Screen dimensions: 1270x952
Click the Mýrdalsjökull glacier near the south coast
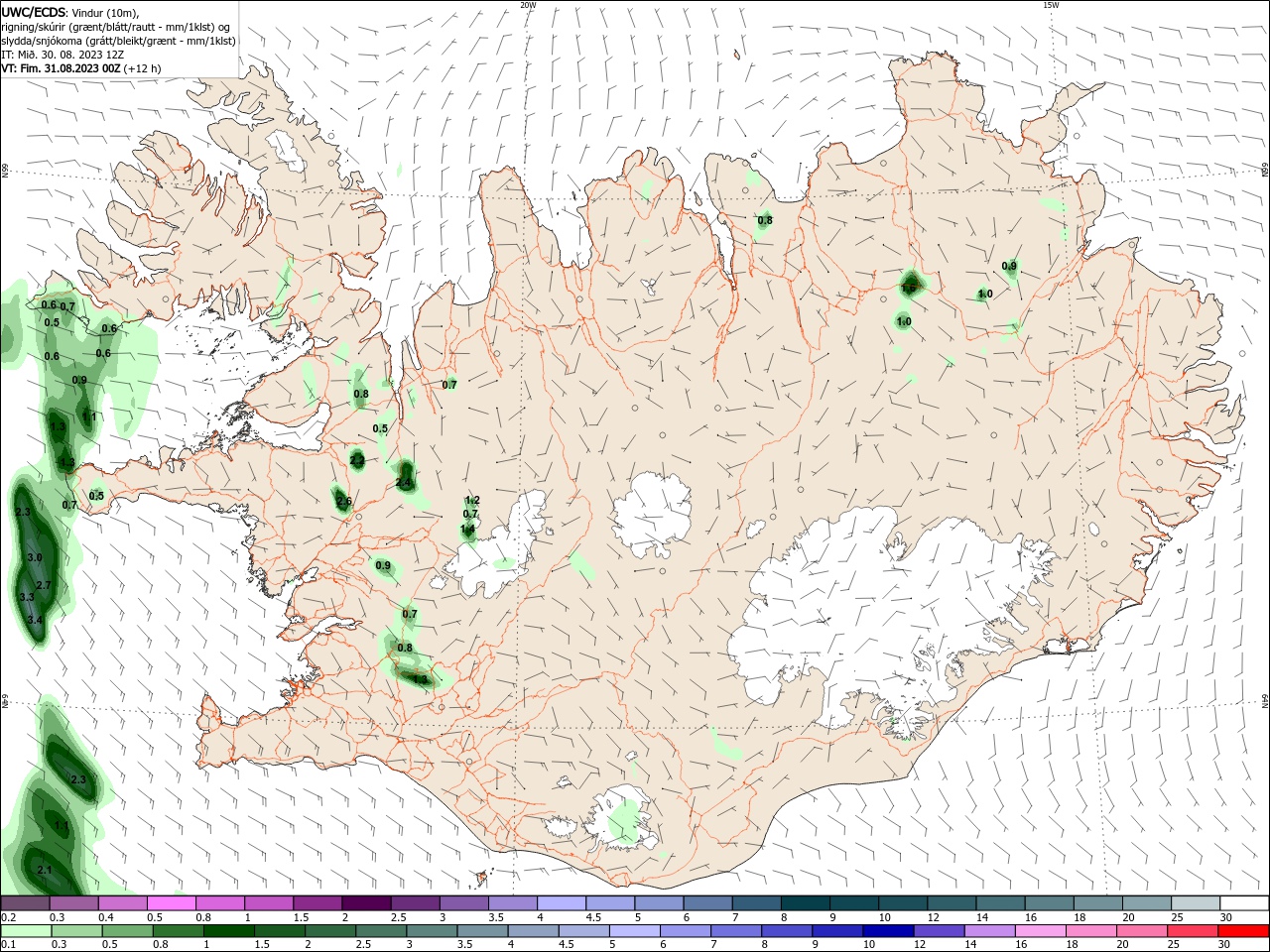coord(622,818)
